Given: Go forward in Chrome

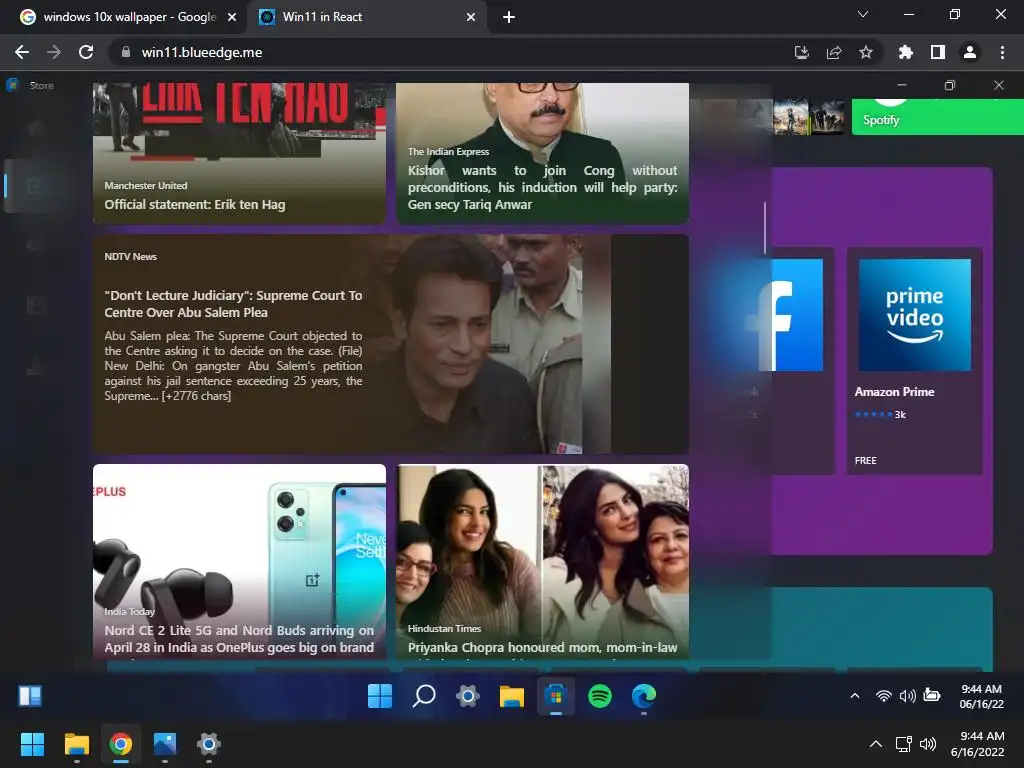Looking at the screenshot, I should pyautogui.click(x=54, y=52).
